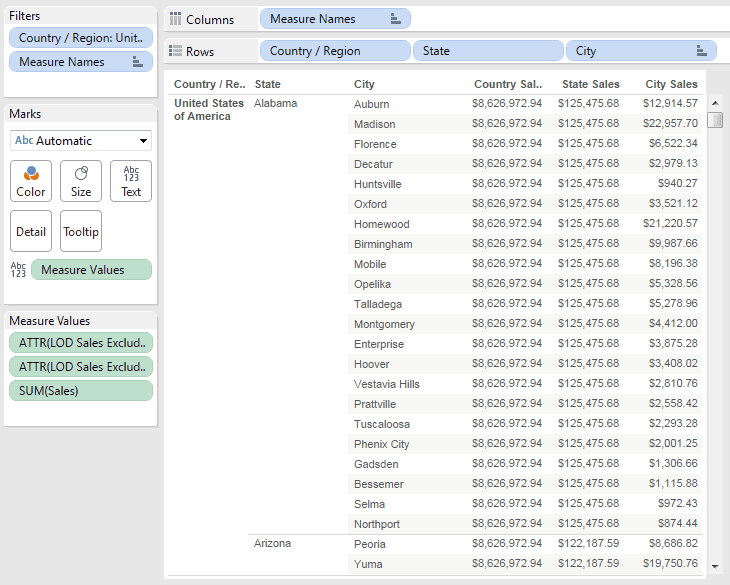Open the Size marks card

81,181
